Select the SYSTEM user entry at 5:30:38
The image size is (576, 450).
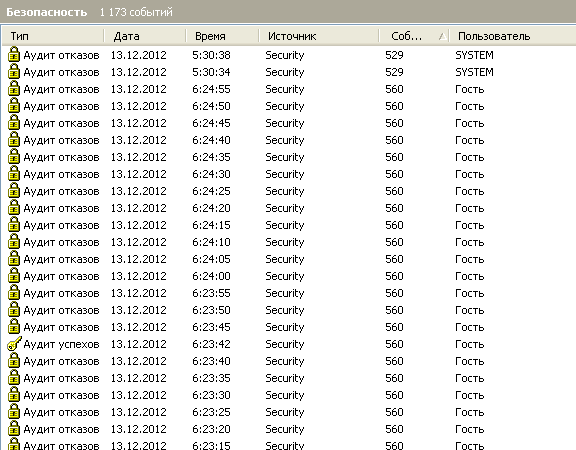tap(474, 55)
